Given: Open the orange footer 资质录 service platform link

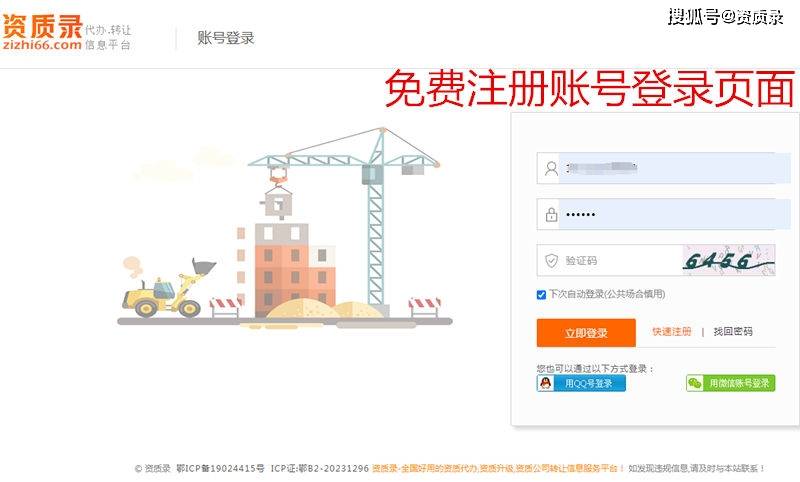Looking at the screenshot, I should [495, 468].
